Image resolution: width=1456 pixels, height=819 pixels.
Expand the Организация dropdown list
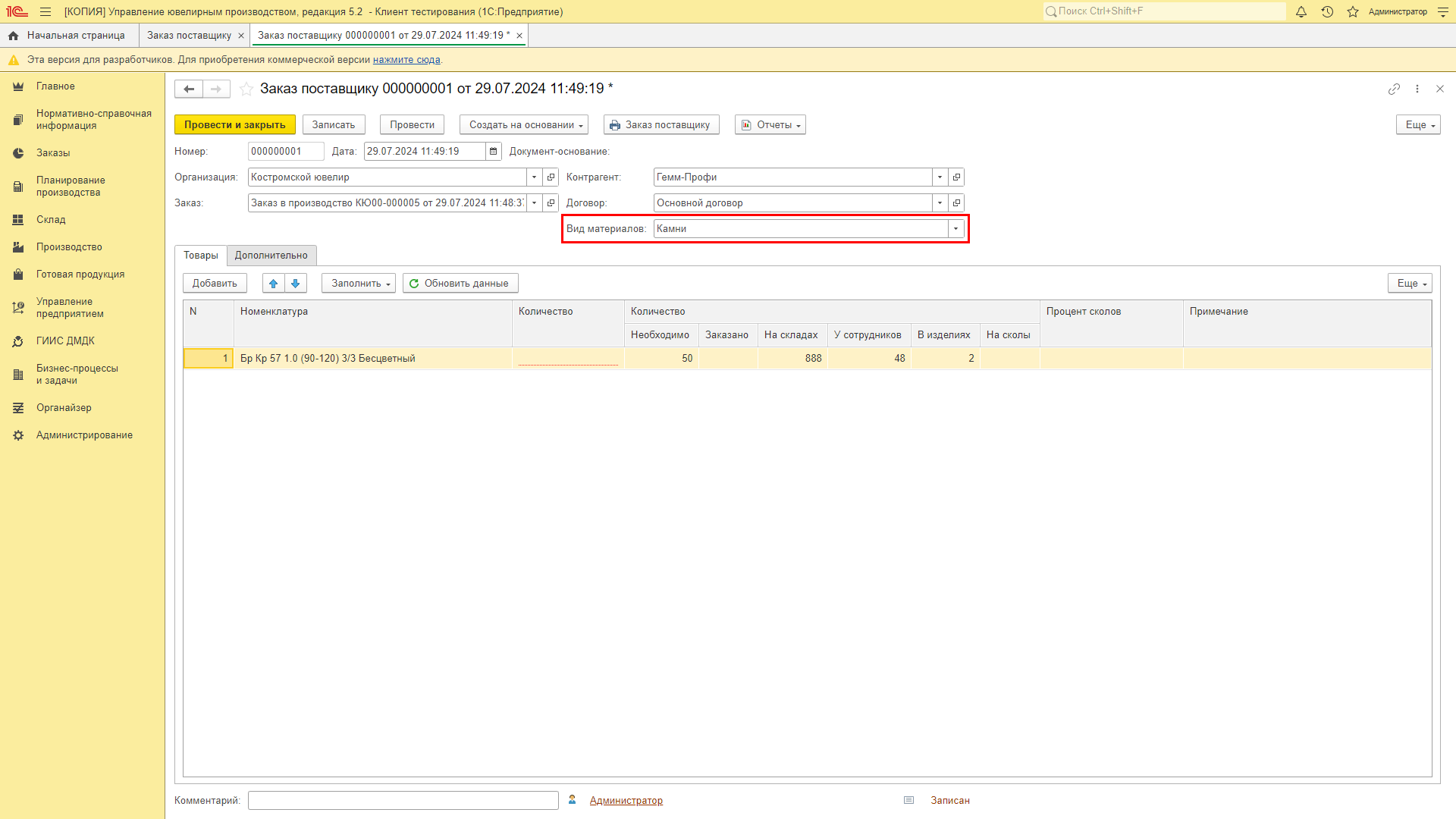[535, 177]
